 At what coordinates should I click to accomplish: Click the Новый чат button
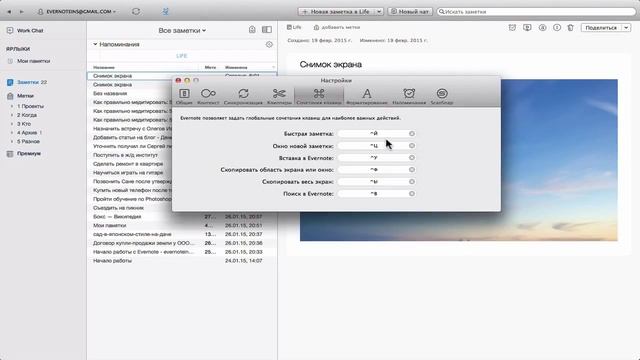410,12
